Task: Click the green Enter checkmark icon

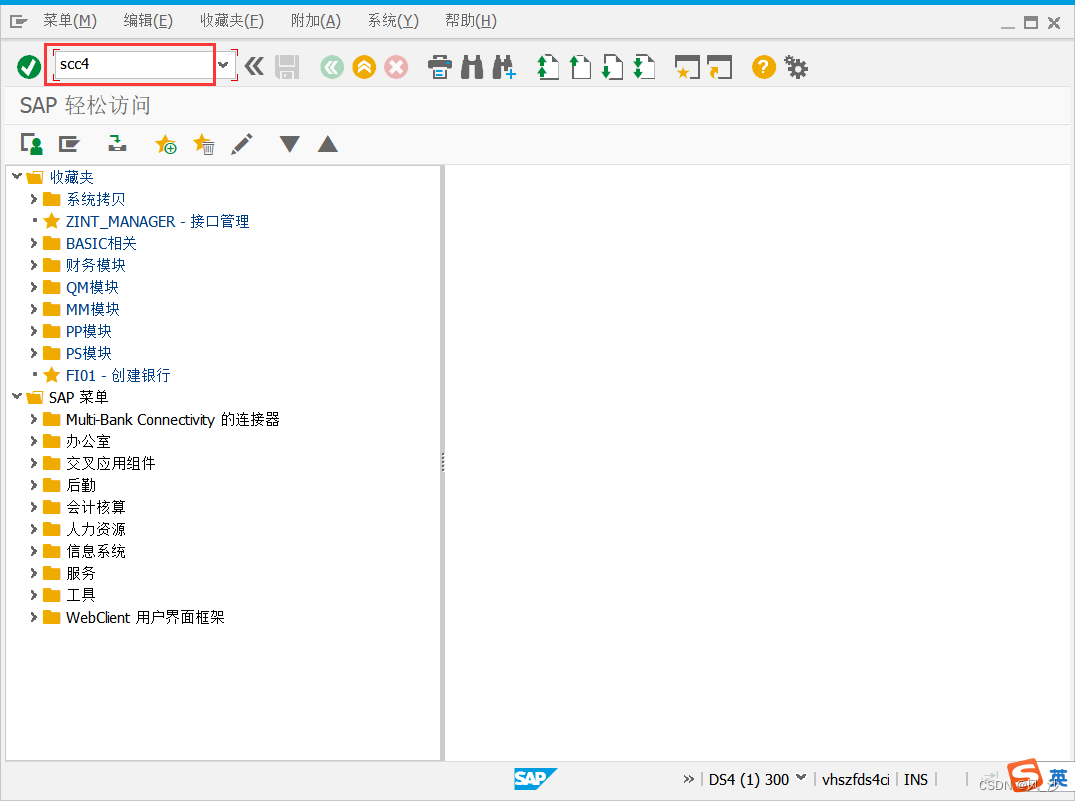Action: pyautogui.click(x=29, y=67)
